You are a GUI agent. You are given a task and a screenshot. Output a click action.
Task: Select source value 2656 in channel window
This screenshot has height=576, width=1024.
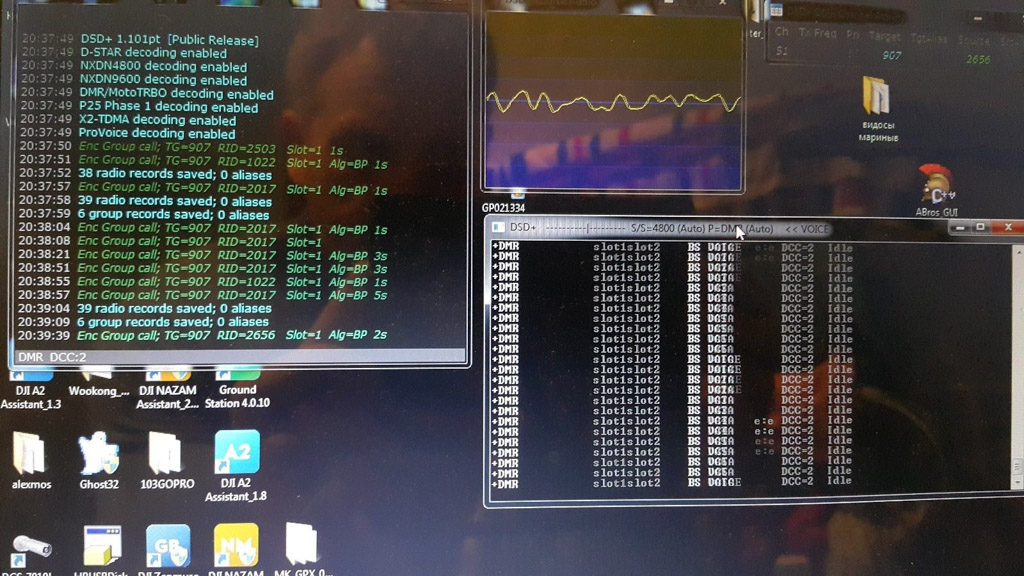pos(978,59)
